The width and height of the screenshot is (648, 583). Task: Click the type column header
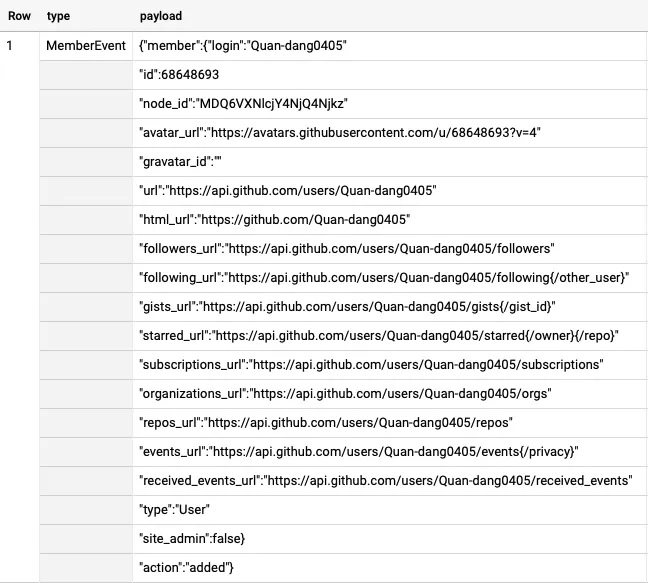57,17
